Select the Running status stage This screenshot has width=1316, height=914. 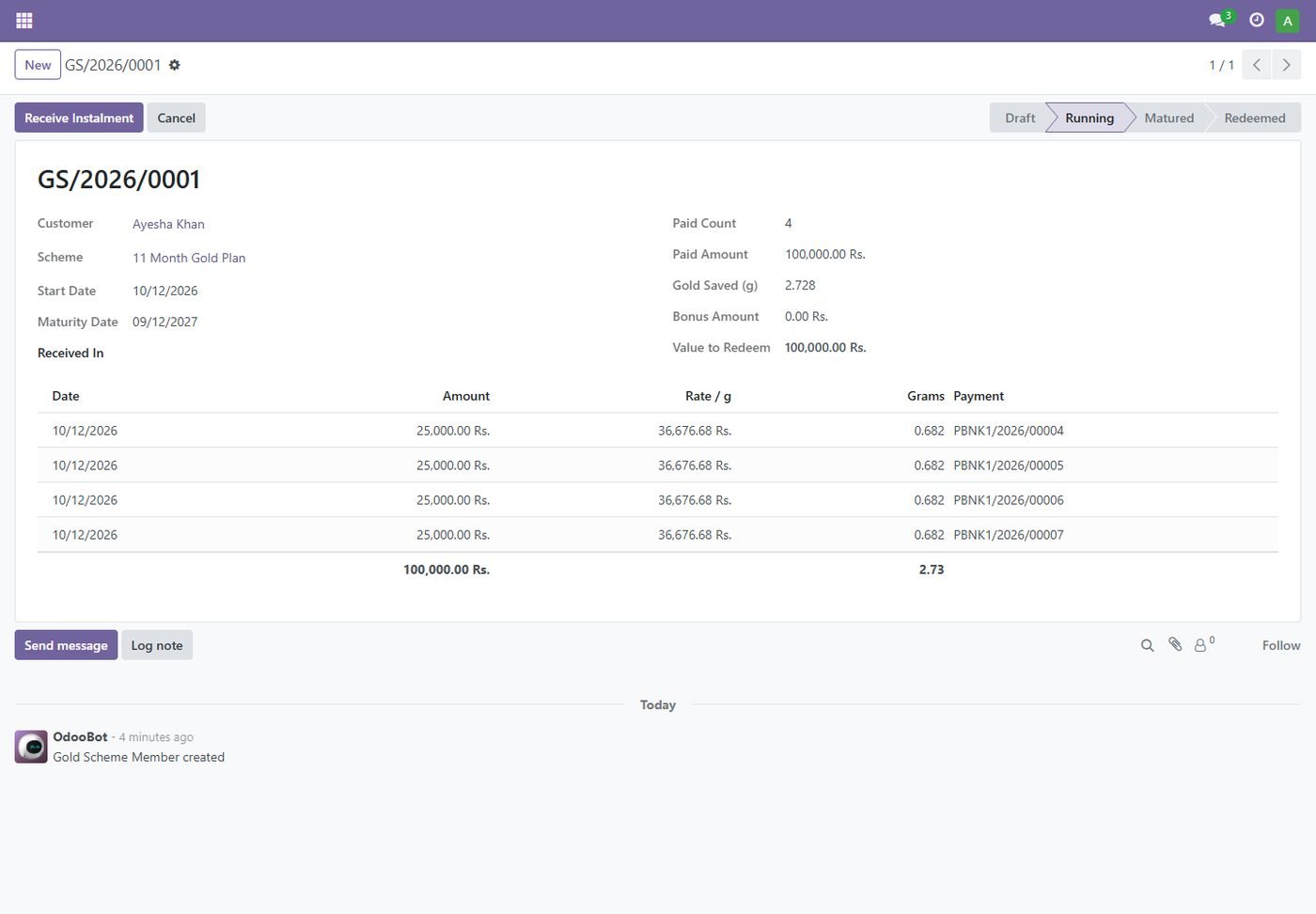1089,118
